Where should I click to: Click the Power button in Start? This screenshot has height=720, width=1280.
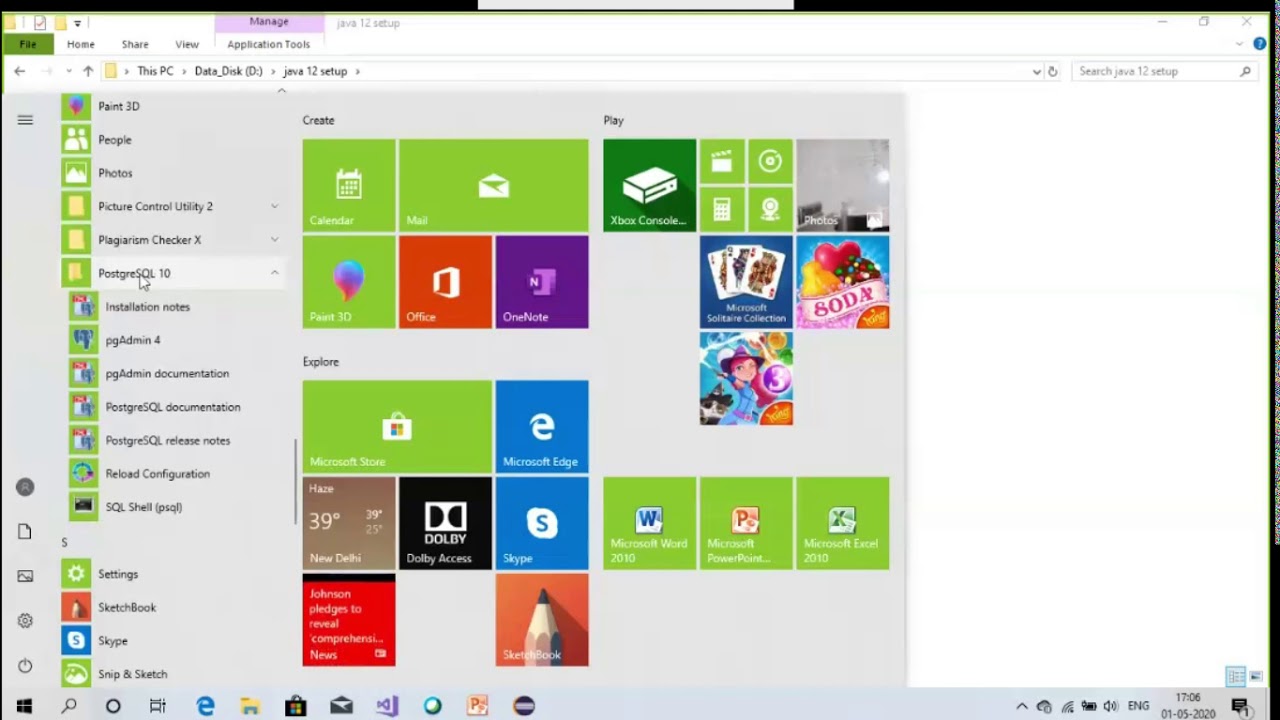click(x=25, y=666)
